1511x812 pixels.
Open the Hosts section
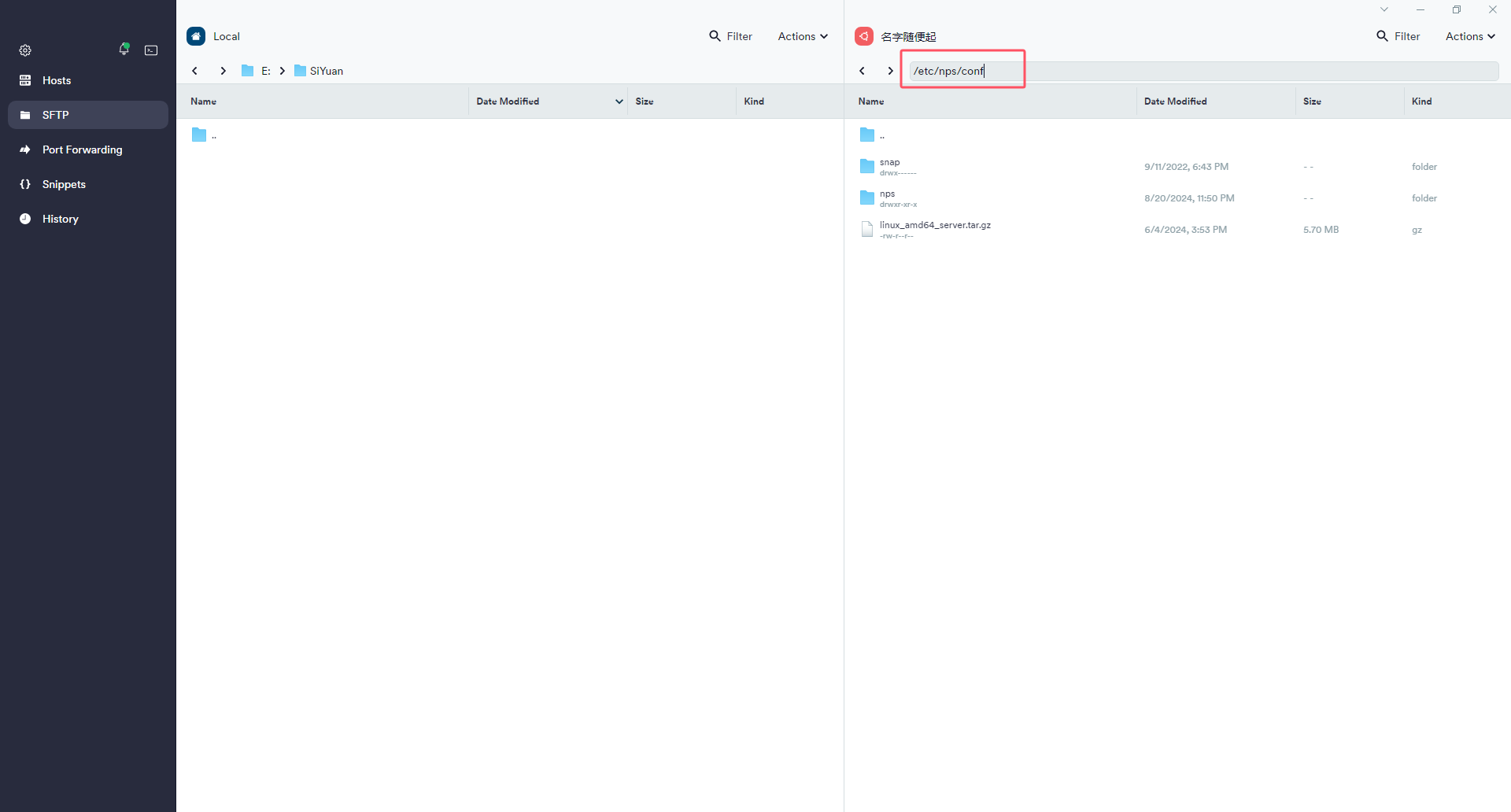point(57,80)
